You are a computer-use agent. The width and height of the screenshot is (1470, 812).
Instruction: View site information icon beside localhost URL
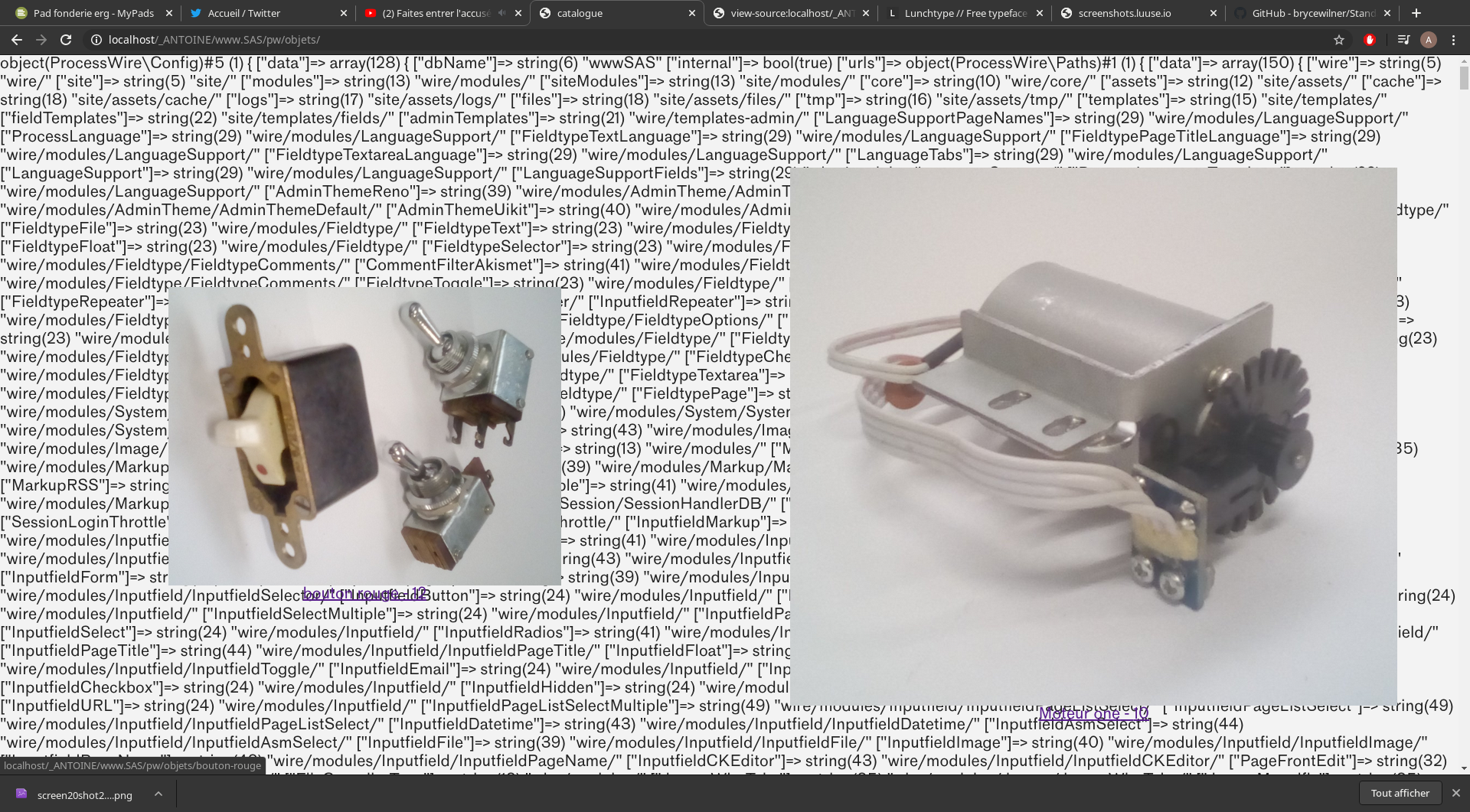[x=96, y=40]
